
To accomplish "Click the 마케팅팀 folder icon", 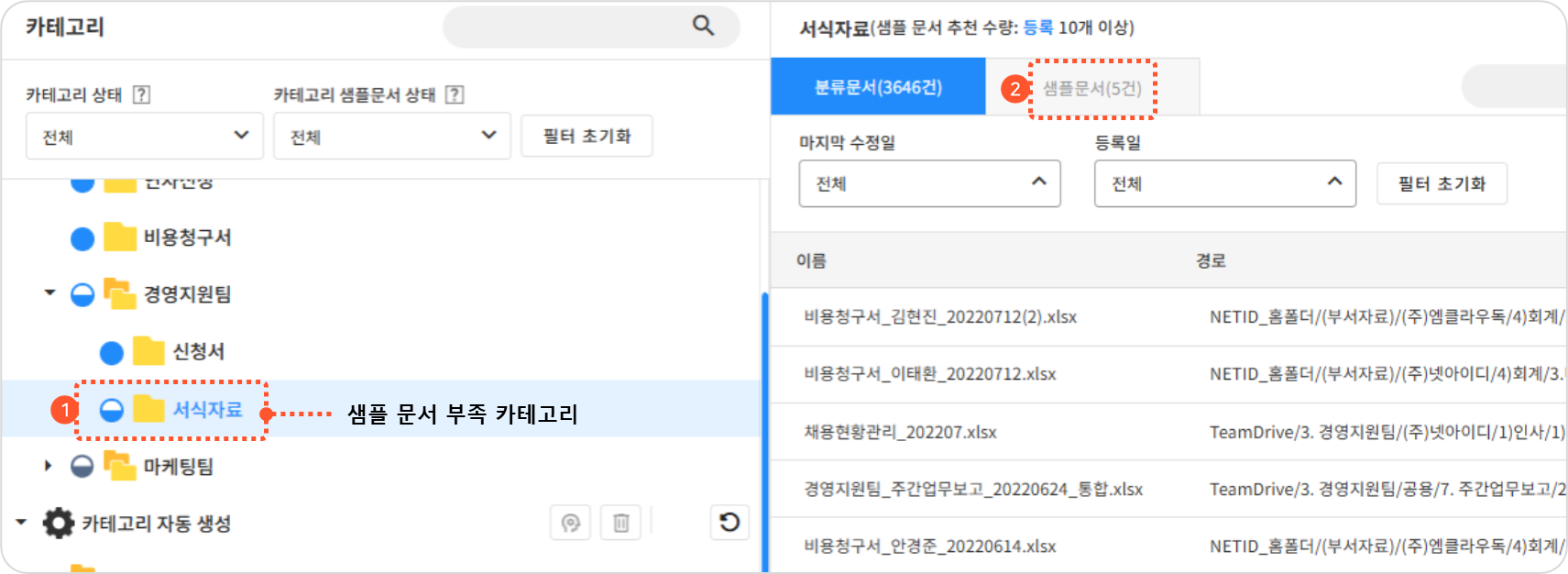I will click(119, 466).
